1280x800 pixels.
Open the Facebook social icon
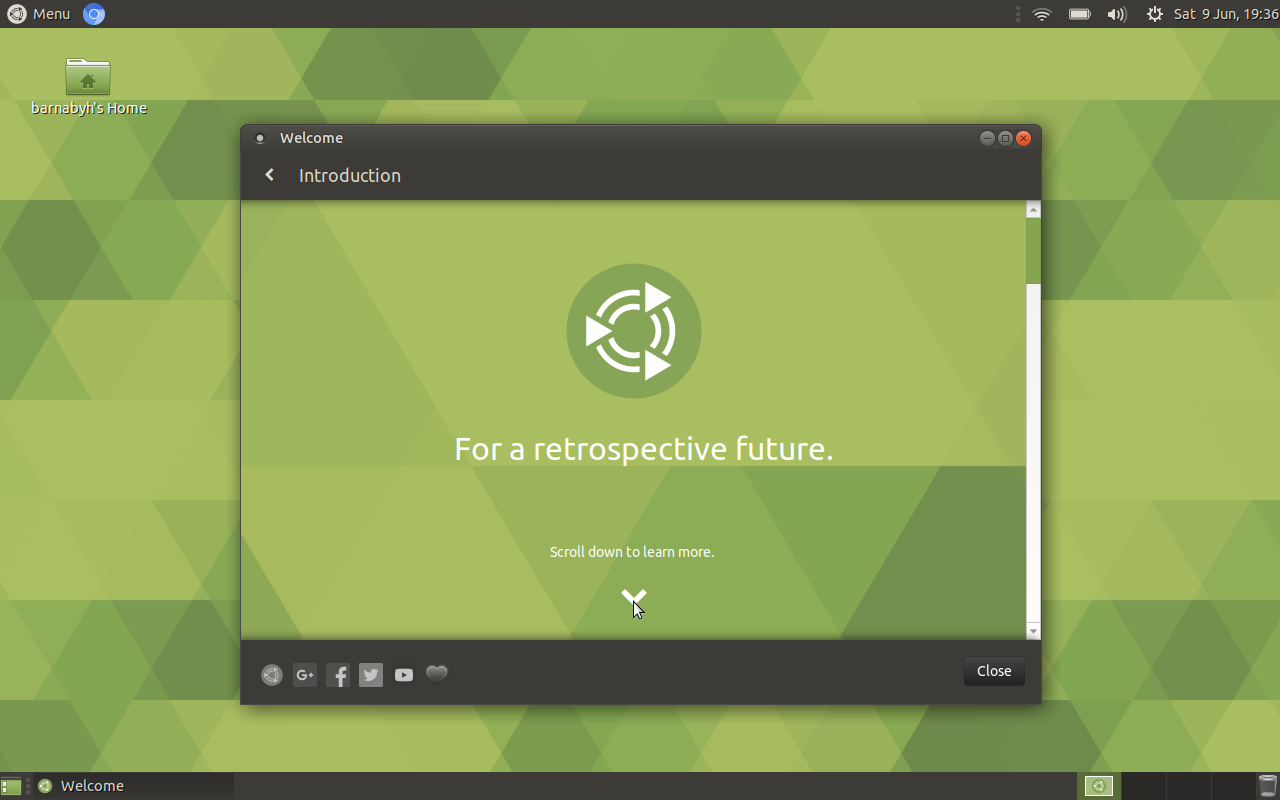click(x=338, y=675)
